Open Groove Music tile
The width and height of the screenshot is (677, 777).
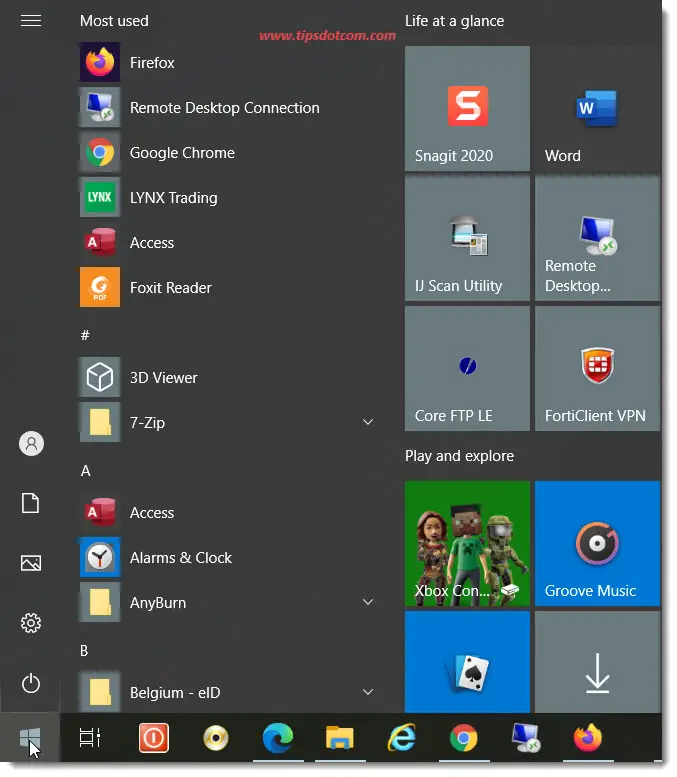pyautogui.click(x=597, y=543)
